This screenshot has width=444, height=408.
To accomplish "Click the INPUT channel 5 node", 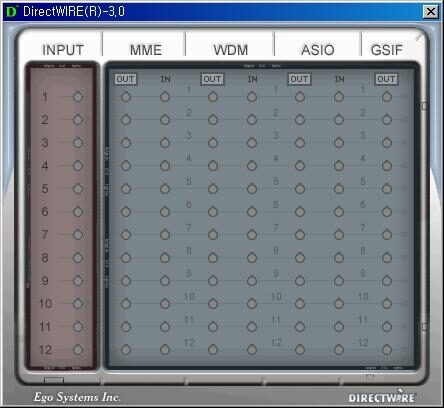I will 78,189.
